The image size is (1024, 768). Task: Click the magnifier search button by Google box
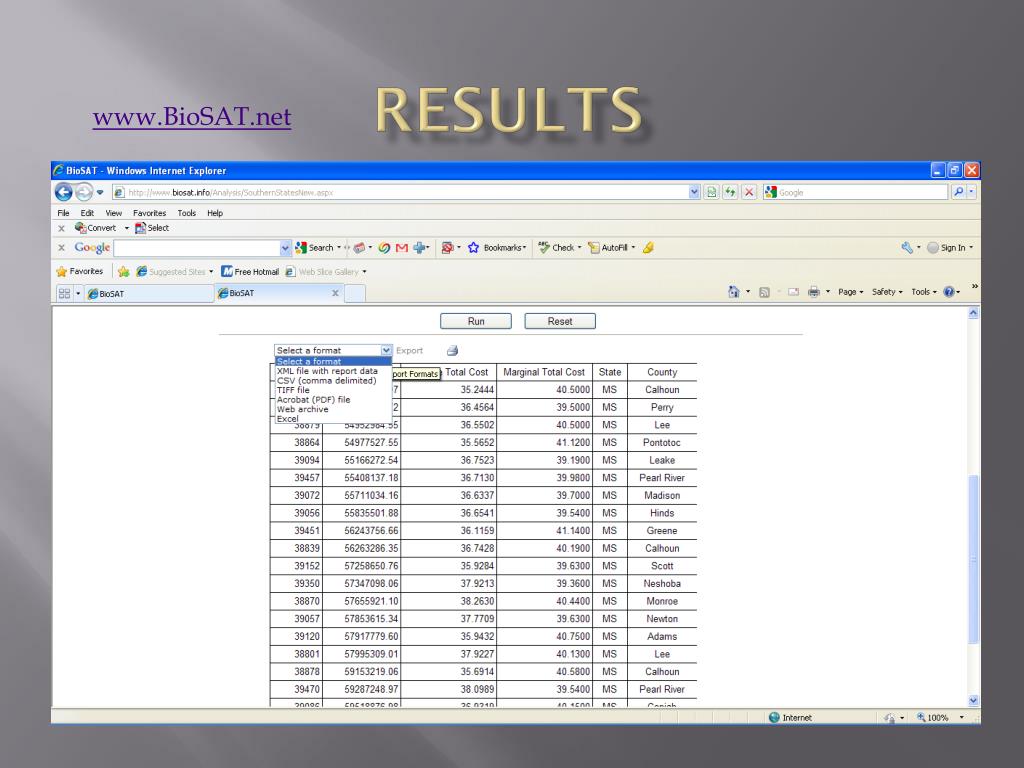958,192
